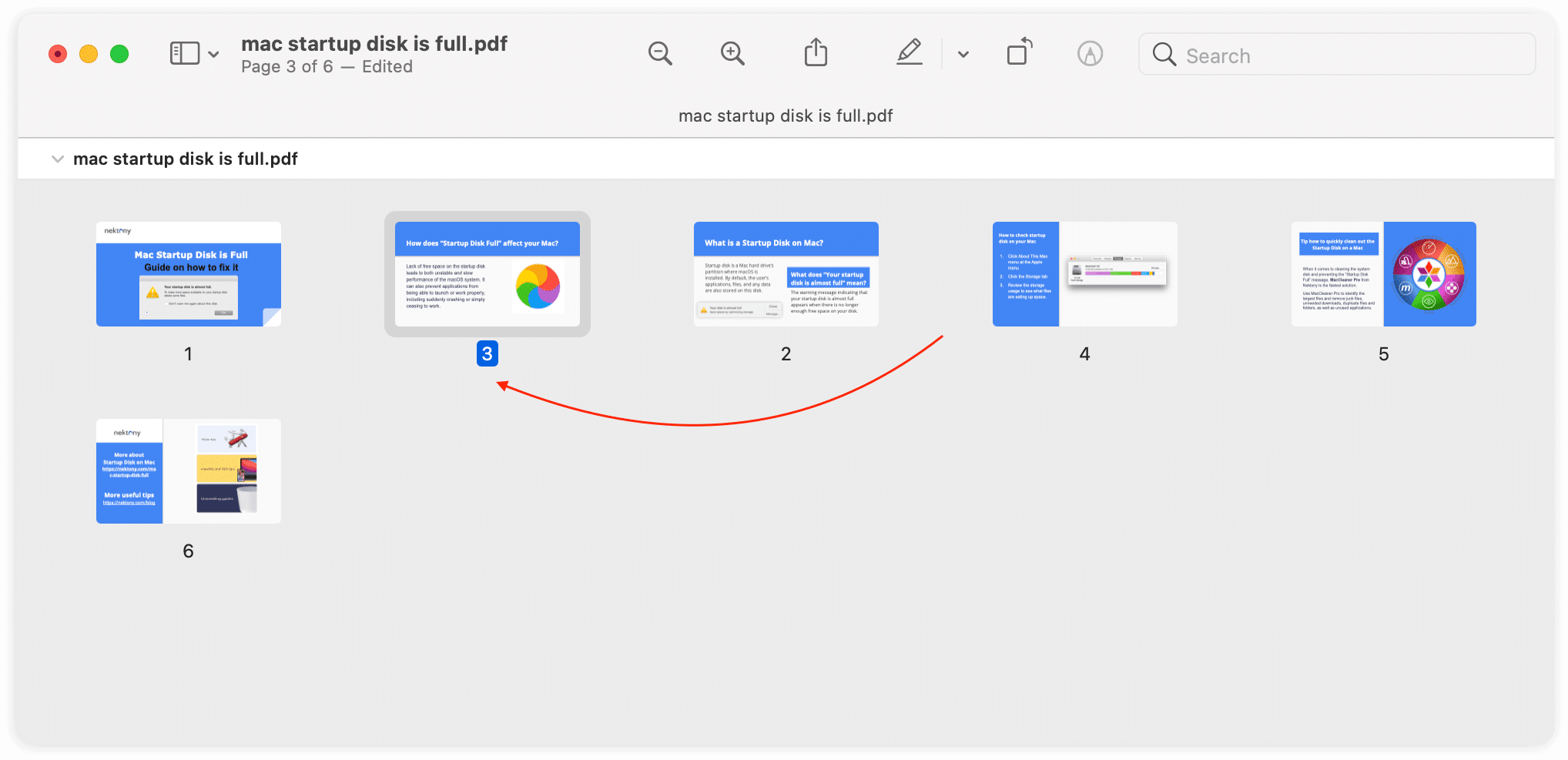Screen dimensions: 1568x760
Task: Click the magnifier in the Search field
Action: 1164,55
